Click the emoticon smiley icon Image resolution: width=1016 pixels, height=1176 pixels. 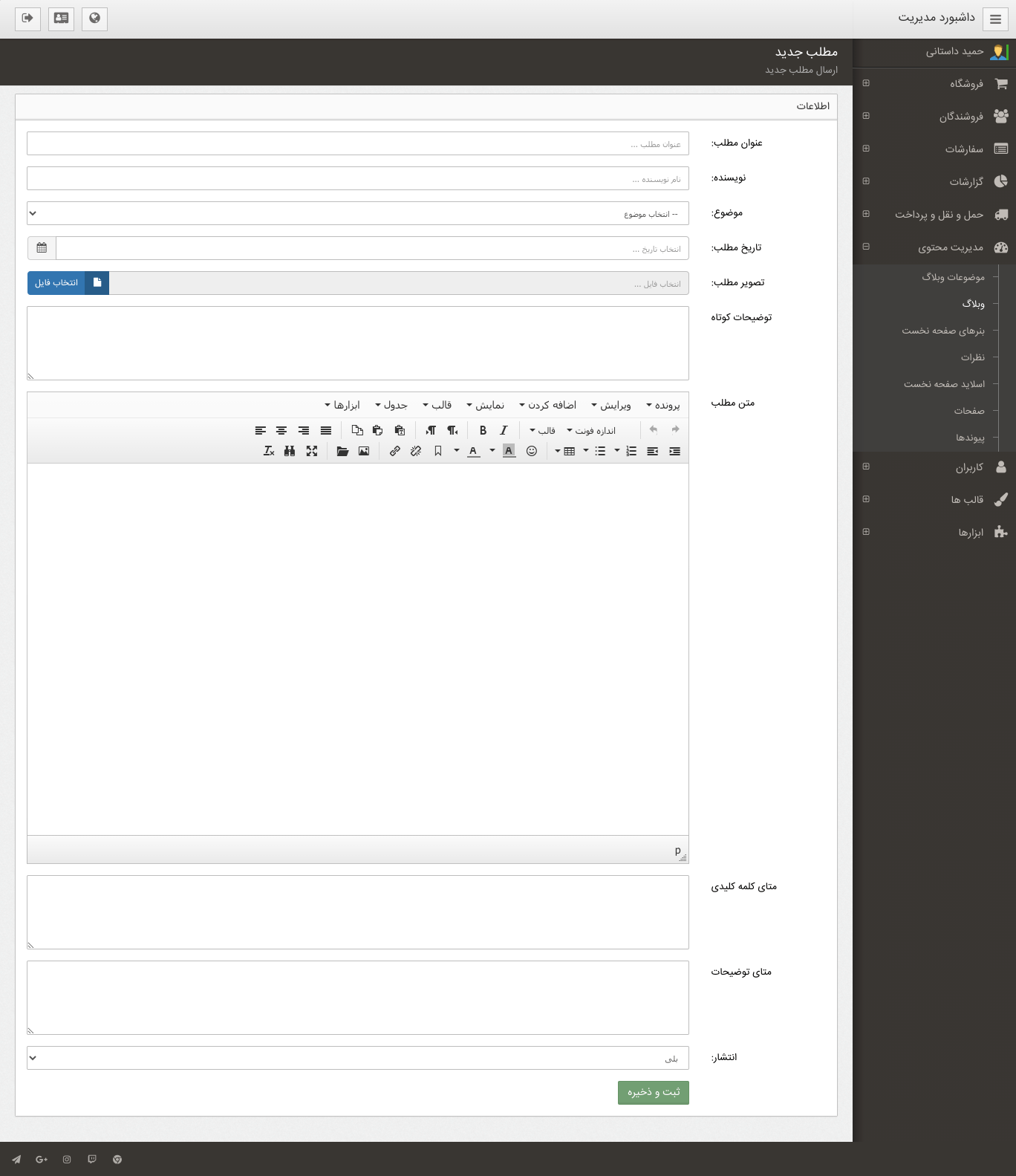(532, 451)
